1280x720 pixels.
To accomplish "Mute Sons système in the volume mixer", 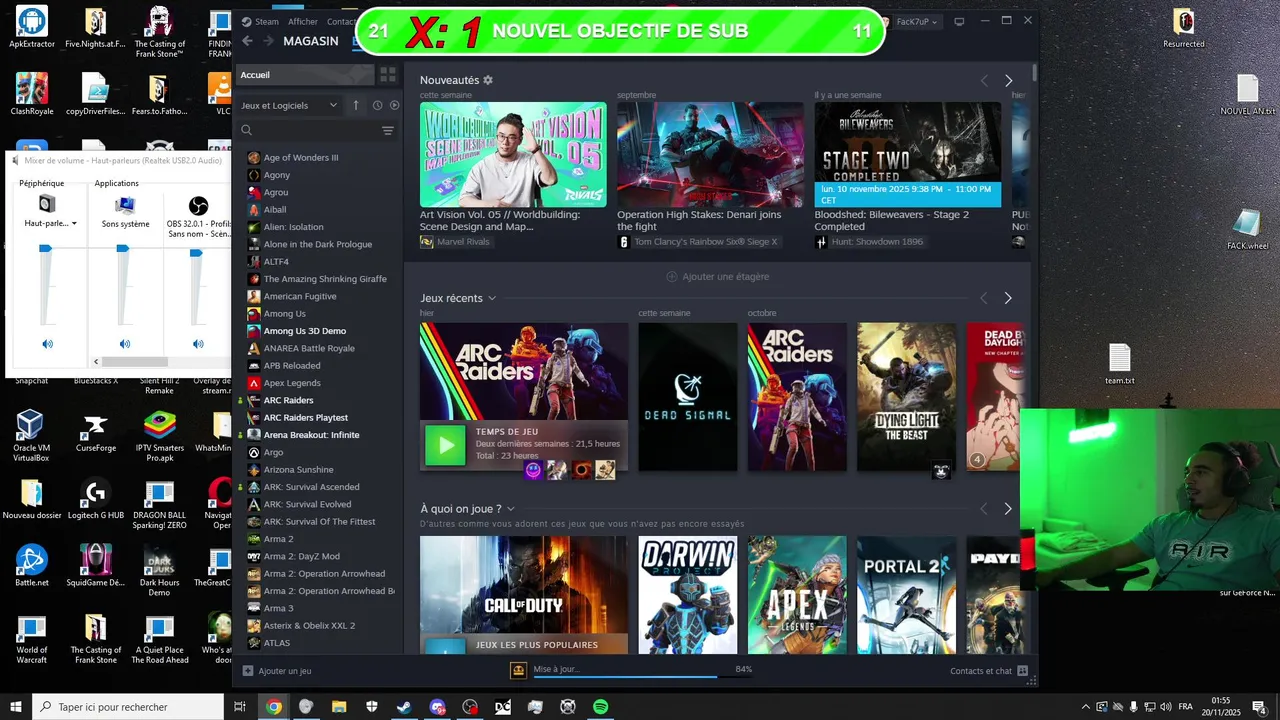I will coord(125,344).
